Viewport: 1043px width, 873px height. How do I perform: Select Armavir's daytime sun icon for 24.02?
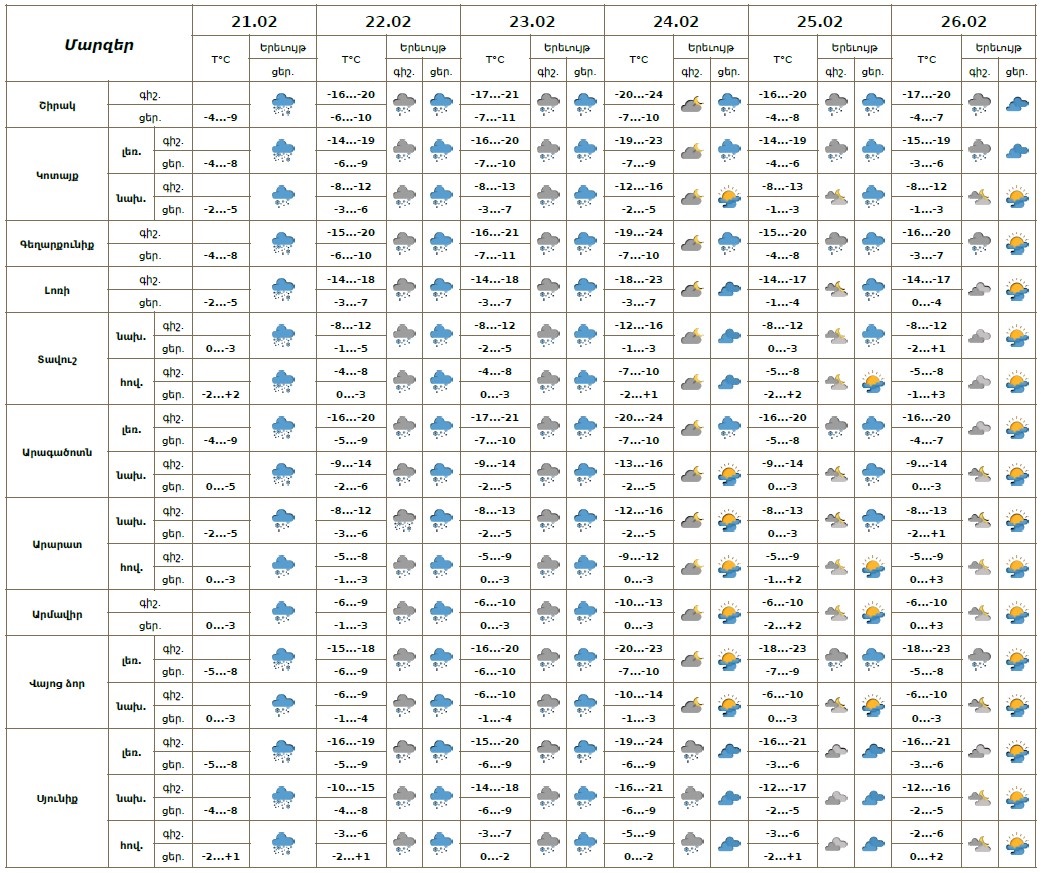point(729,612)
